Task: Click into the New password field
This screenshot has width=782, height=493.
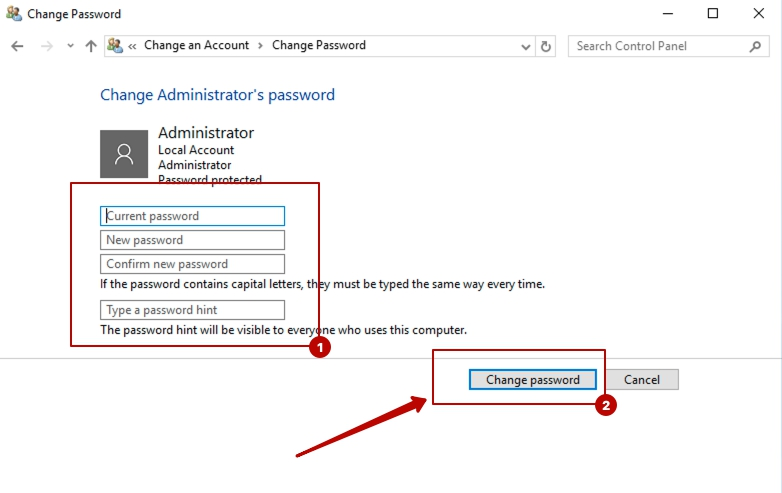Action: tap(192, 240)
